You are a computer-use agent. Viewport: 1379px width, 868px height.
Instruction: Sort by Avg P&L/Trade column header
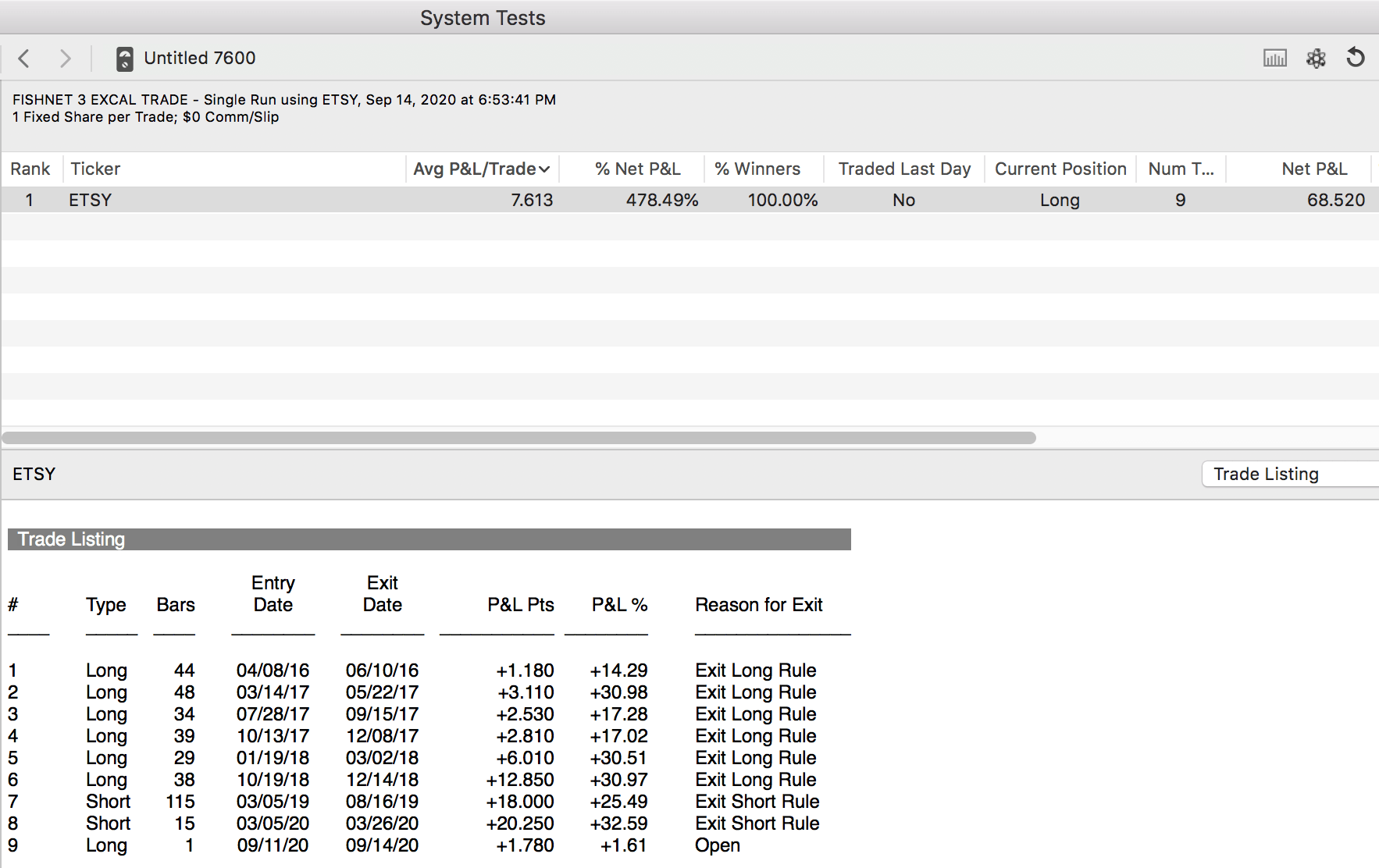pos(481,169)
